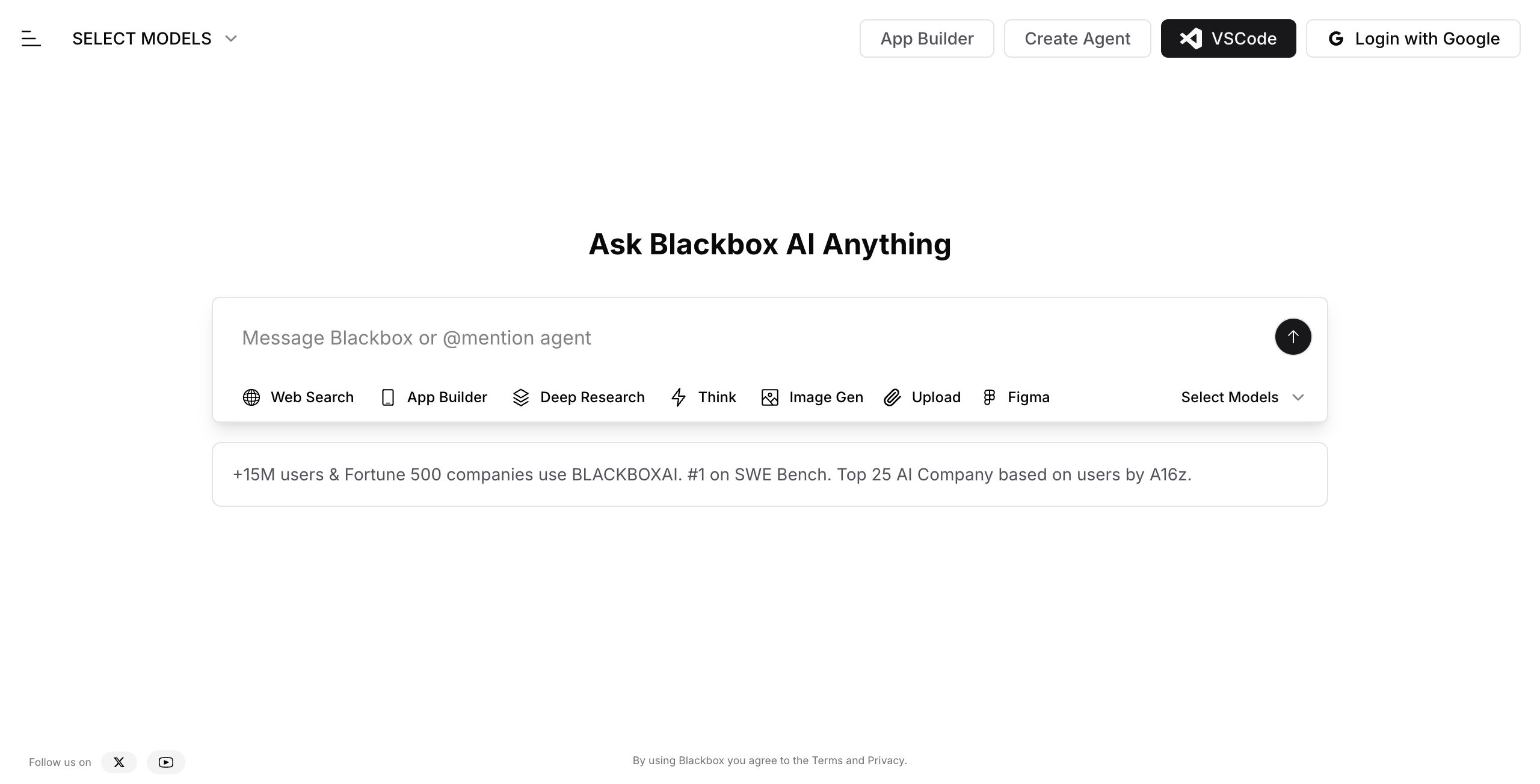Open the Privacy link in footer
1540x784 pixels.
(x=885, y=761)
